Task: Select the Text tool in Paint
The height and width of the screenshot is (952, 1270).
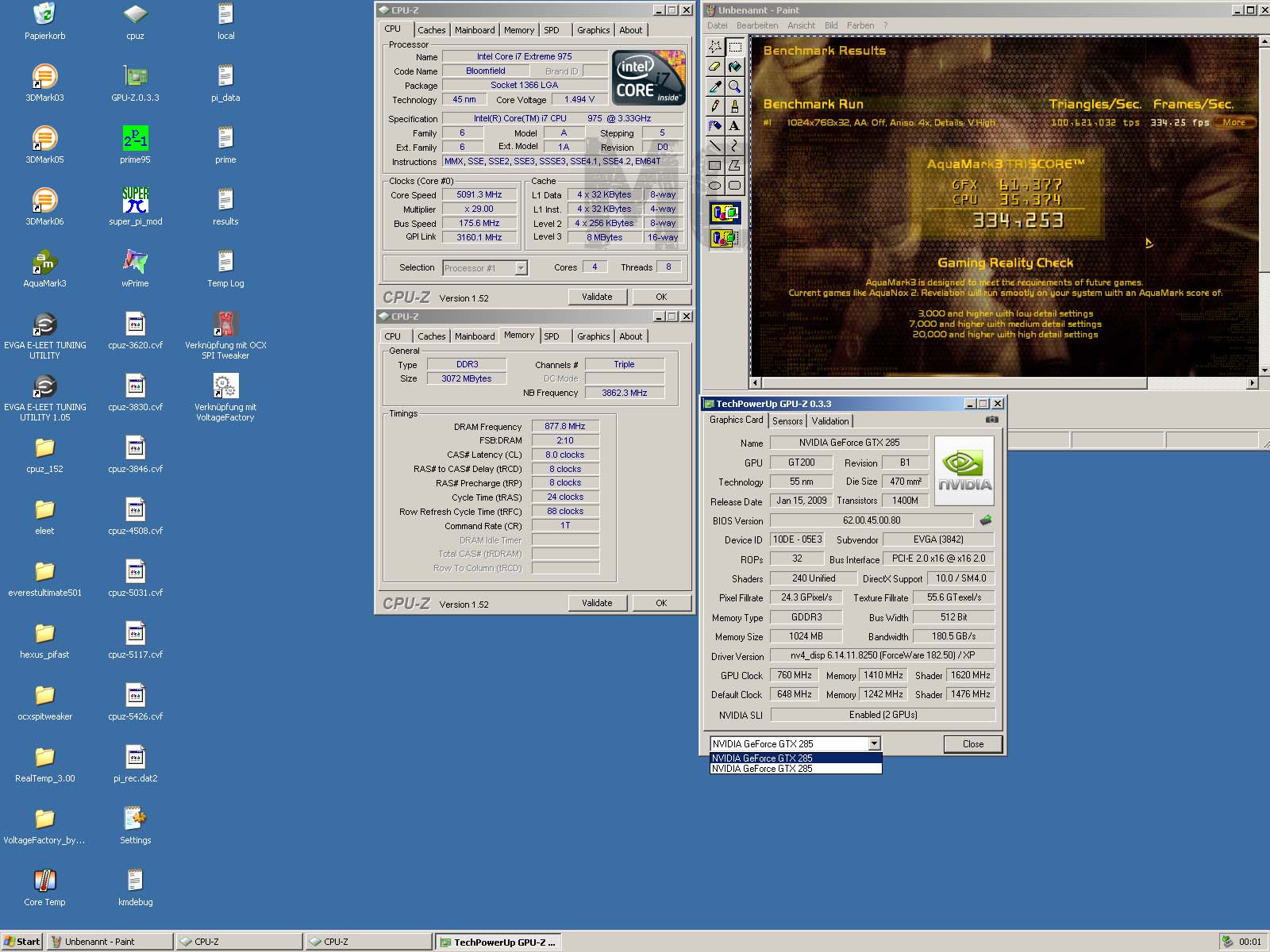Action: point(735,125)
